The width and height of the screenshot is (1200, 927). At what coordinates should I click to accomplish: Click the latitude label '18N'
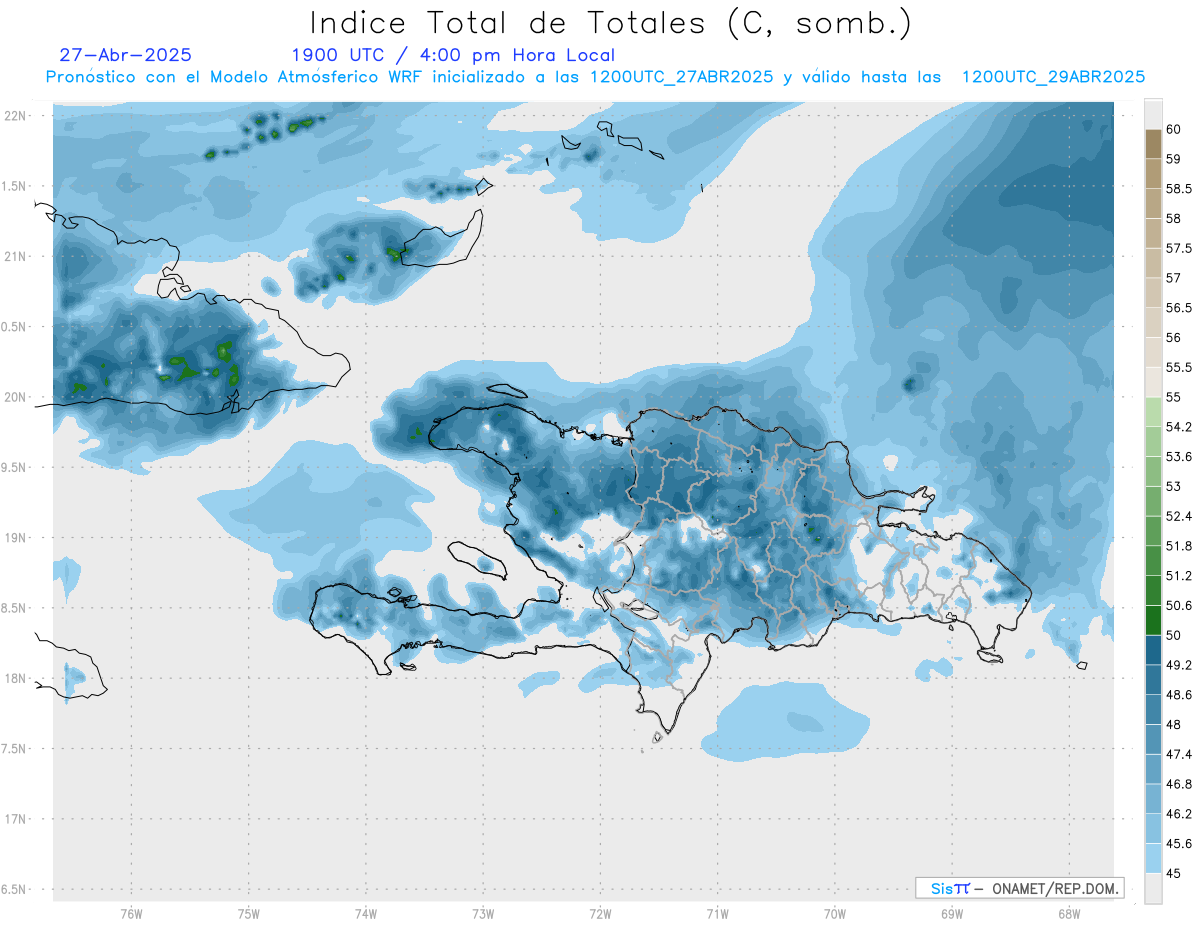coord(16,679)
